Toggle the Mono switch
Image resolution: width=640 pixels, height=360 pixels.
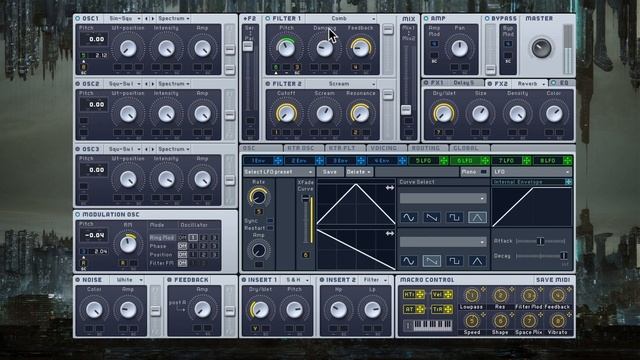coord(483,172)
